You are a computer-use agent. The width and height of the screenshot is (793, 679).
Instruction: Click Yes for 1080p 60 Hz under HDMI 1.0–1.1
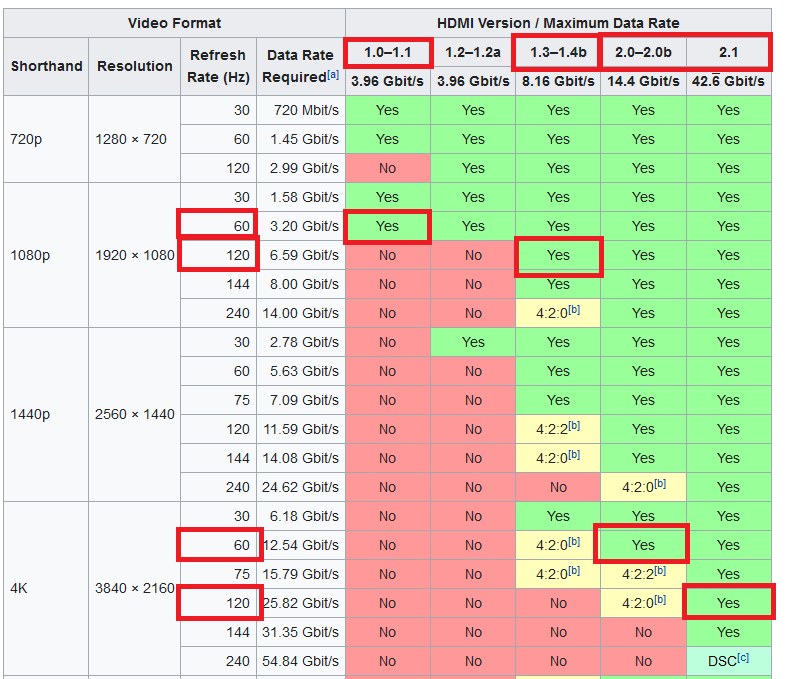(388, 226)
